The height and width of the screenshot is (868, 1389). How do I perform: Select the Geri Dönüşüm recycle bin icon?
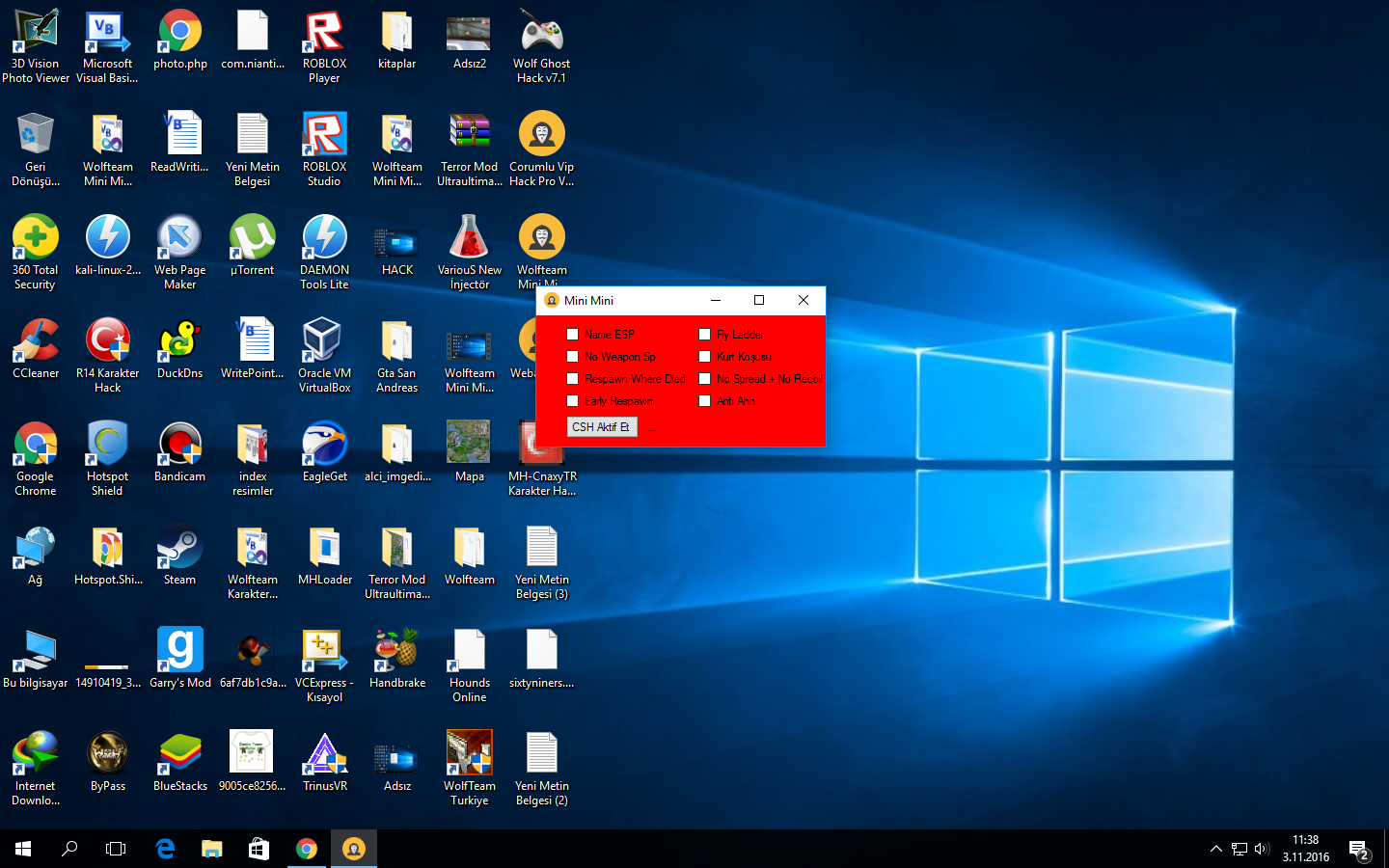36,149
